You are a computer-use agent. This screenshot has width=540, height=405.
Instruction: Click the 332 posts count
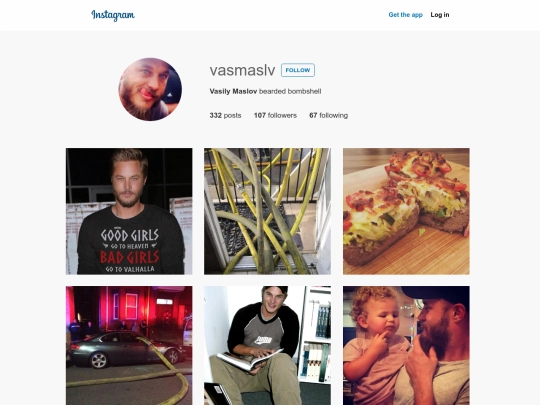225,115
